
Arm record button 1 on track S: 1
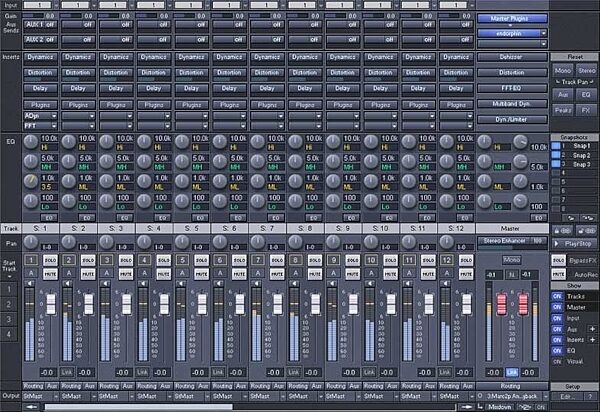31,260
